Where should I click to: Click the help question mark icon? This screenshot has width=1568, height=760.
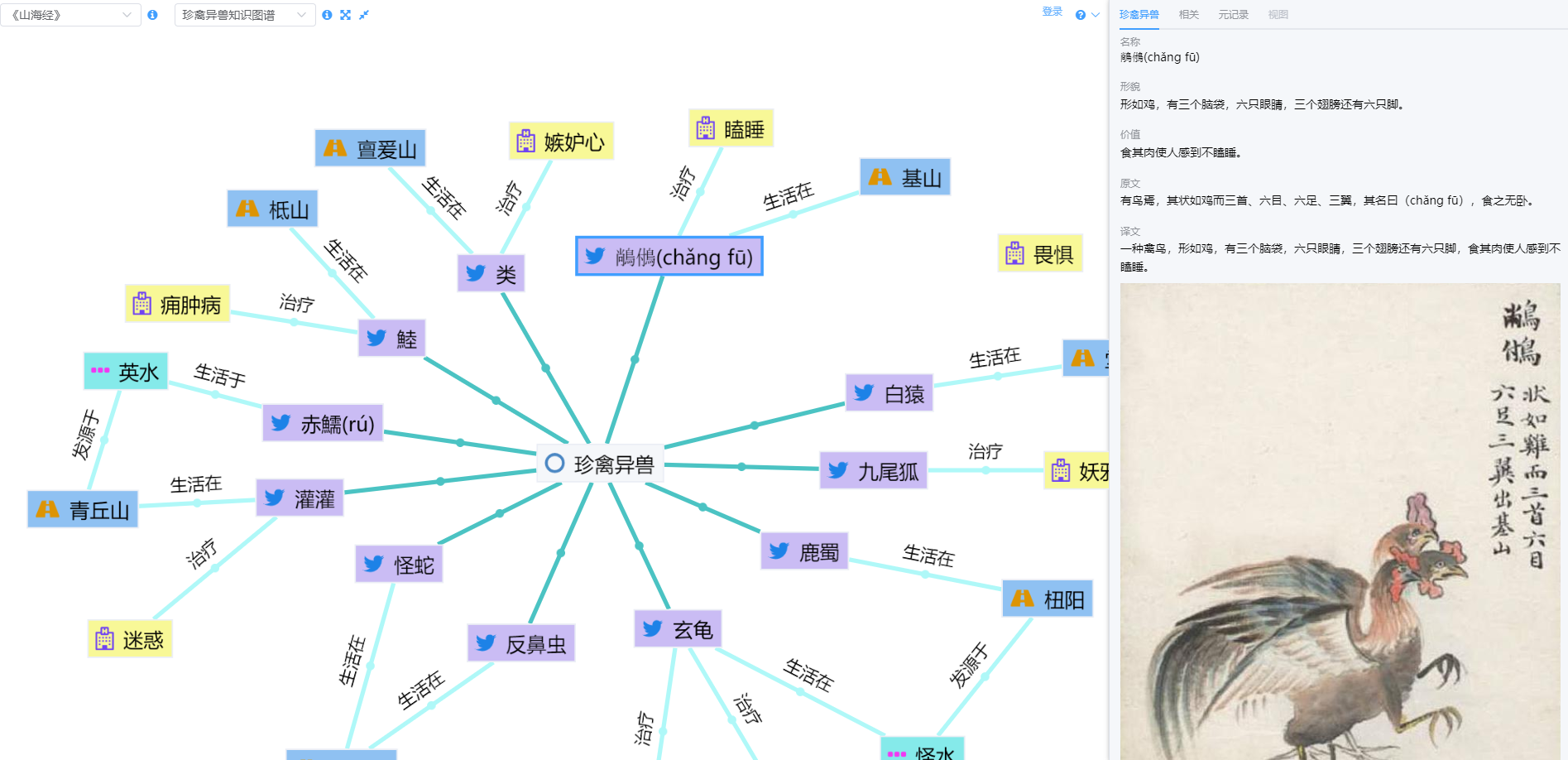1080,15
